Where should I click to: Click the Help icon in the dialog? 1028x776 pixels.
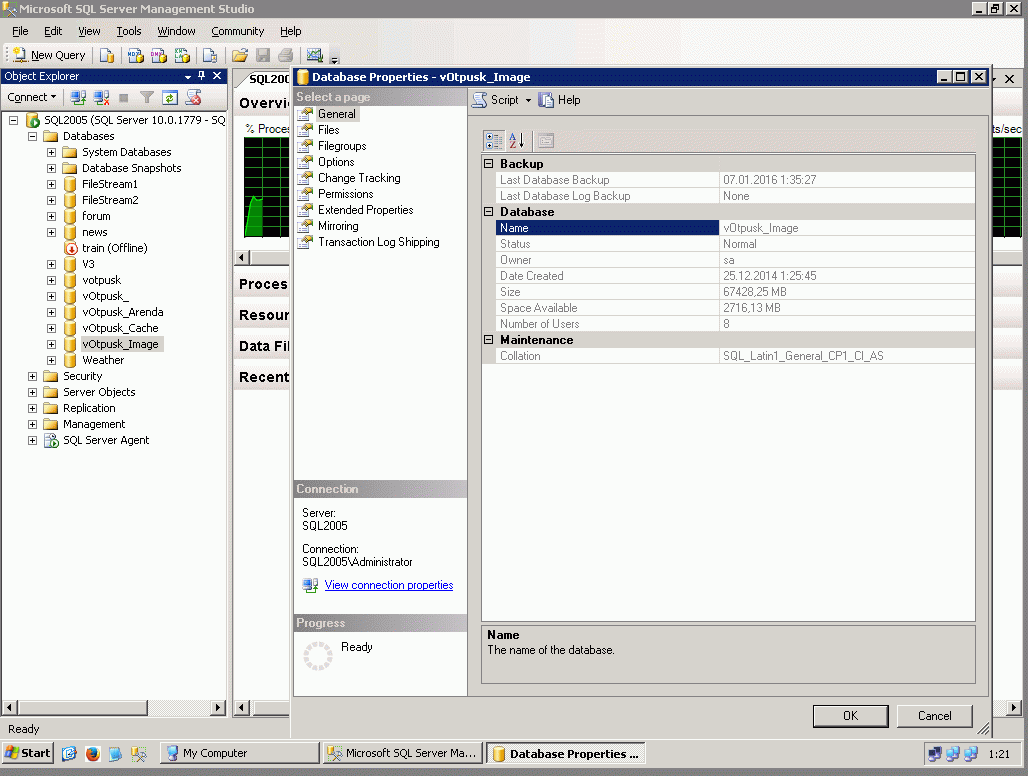tap(559, 100)
